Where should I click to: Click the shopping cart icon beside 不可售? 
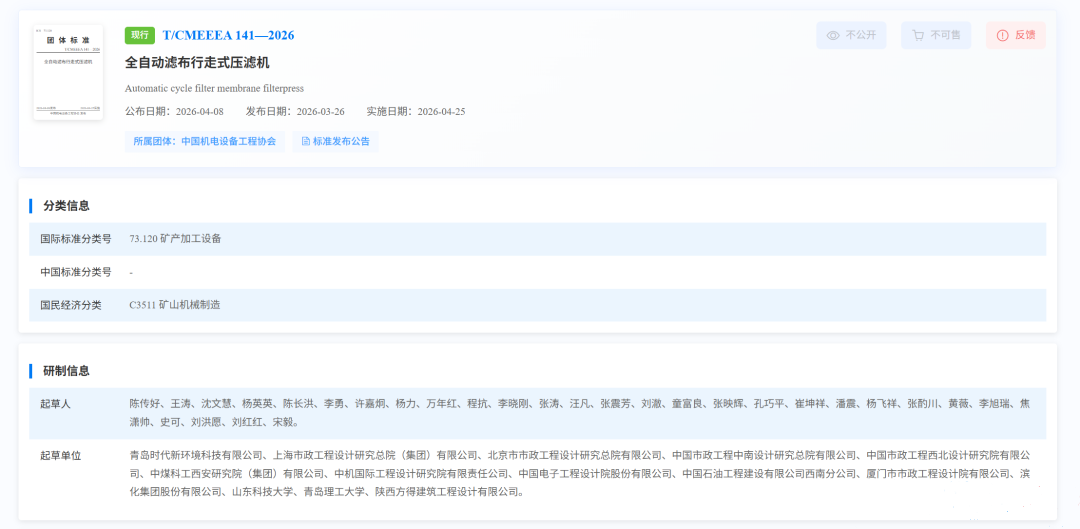coord(917,35)
